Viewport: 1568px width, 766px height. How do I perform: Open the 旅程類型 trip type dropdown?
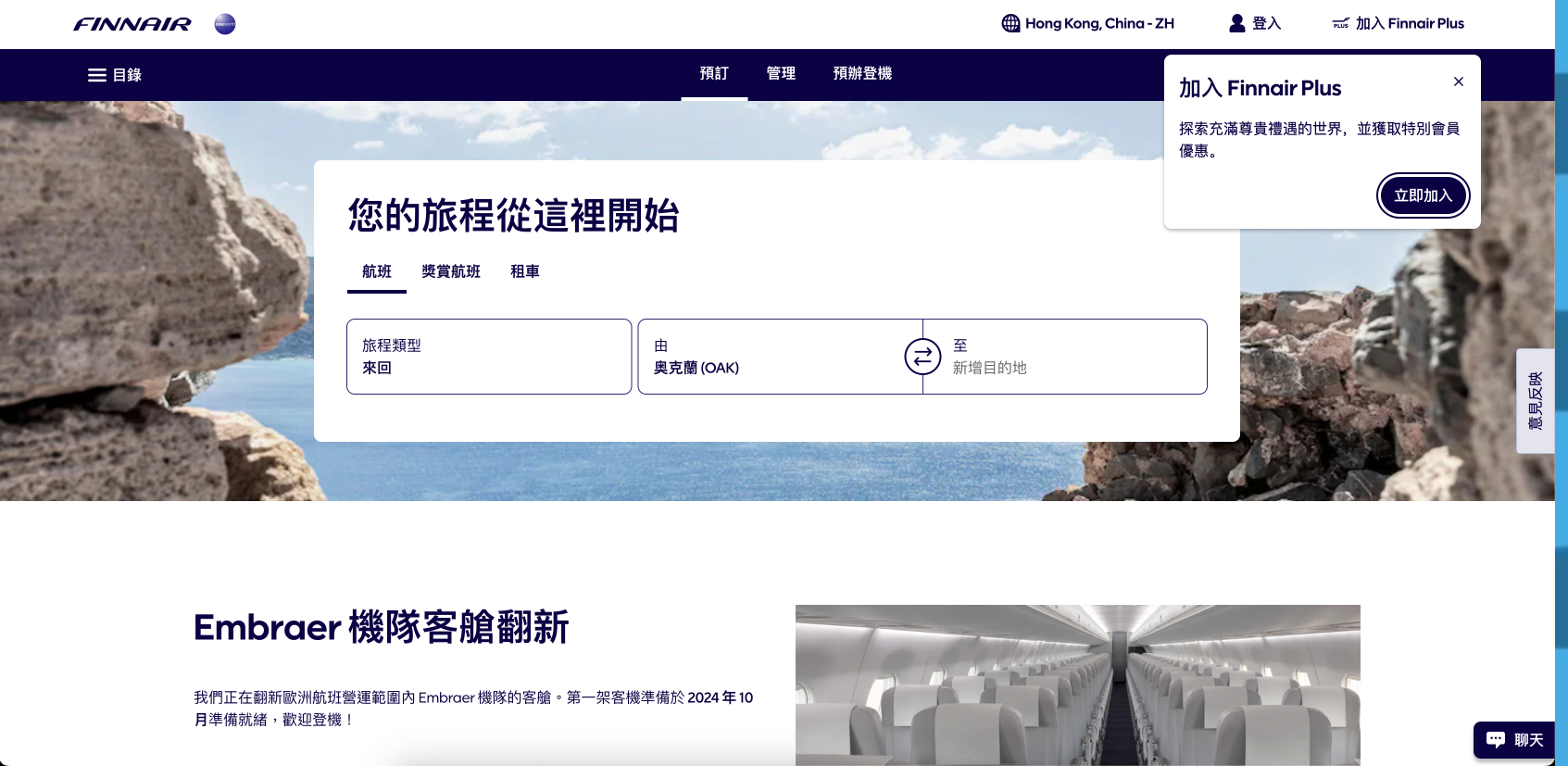click(489, 357)
